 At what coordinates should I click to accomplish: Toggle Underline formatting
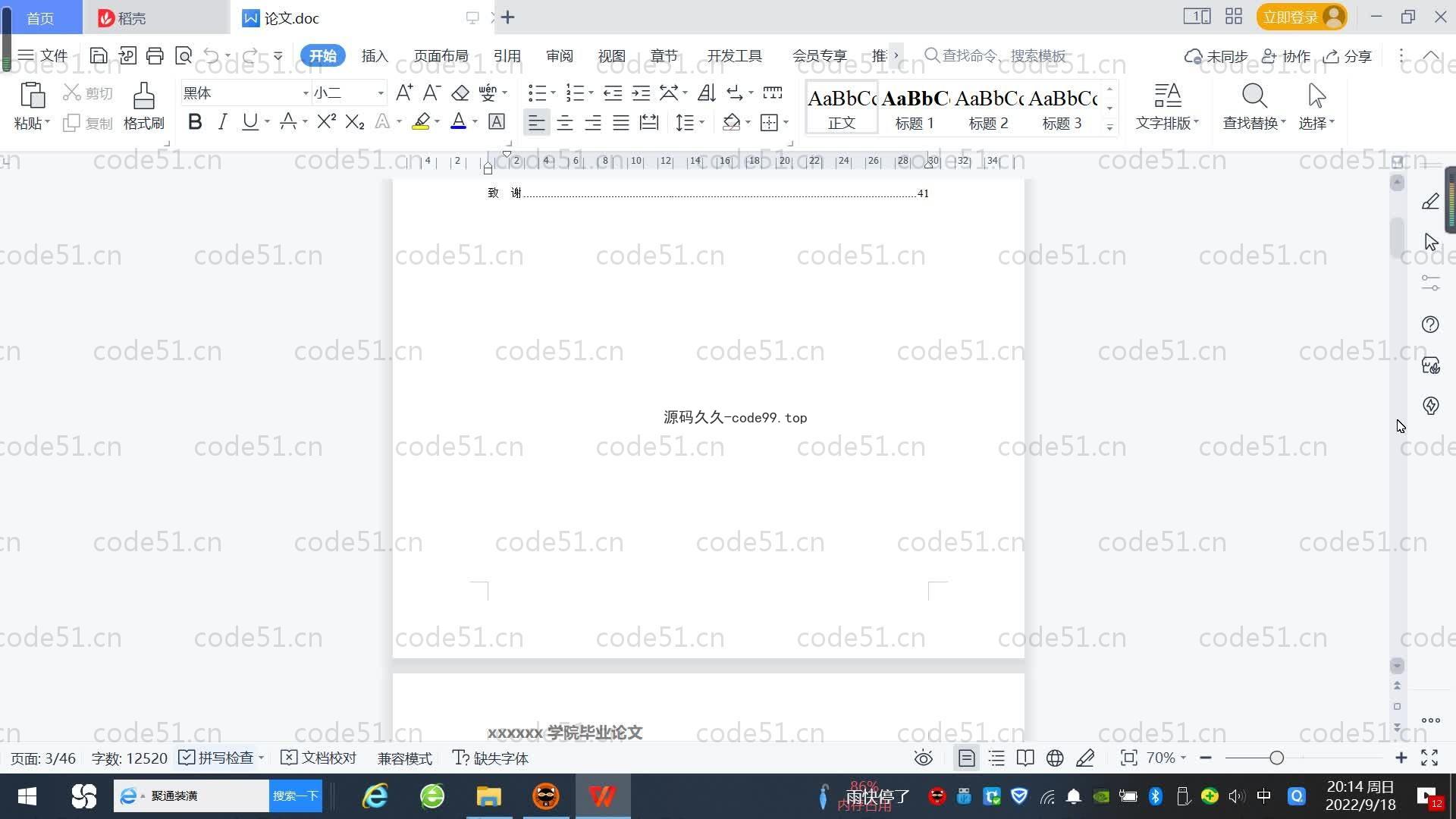coord(249,121)
